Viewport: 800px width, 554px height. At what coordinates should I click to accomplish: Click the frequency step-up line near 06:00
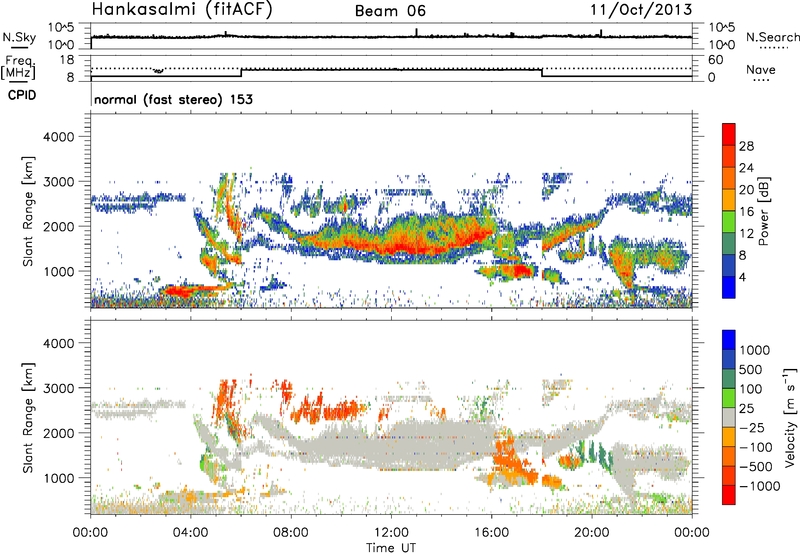(x=241, y=73)
